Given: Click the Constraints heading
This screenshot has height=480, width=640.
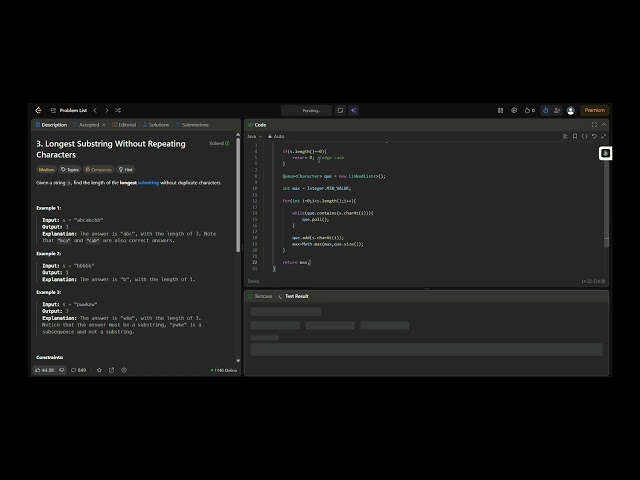Looking at the screenshot, I should (49, 357).
